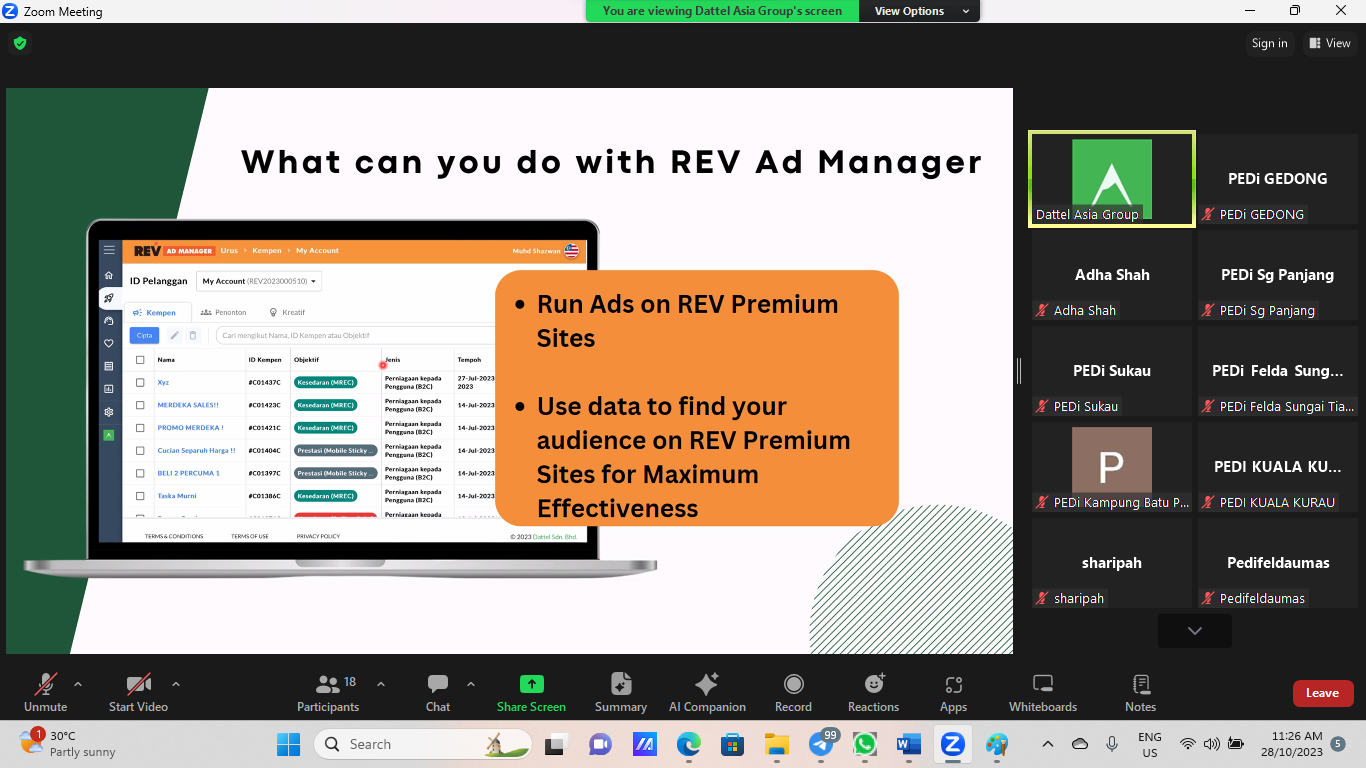Screen dimensions: 1366x768
Task: Open Whiteboards
Action: pos(1043,693)
